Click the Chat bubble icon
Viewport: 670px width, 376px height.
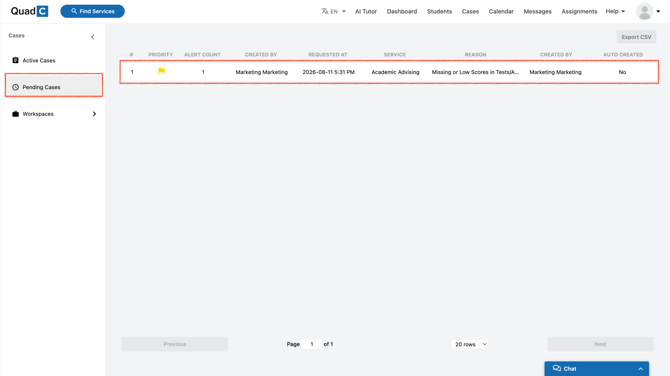[556, 368]
